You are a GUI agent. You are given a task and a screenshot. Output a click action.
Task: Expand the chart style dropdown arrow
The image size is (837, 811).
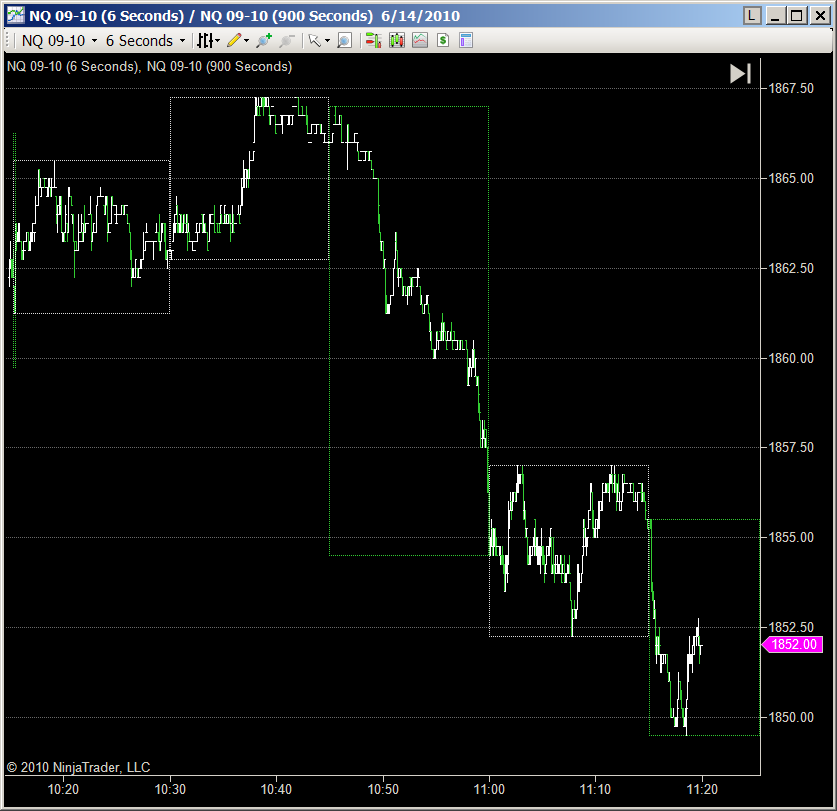(x=218, y=41)
